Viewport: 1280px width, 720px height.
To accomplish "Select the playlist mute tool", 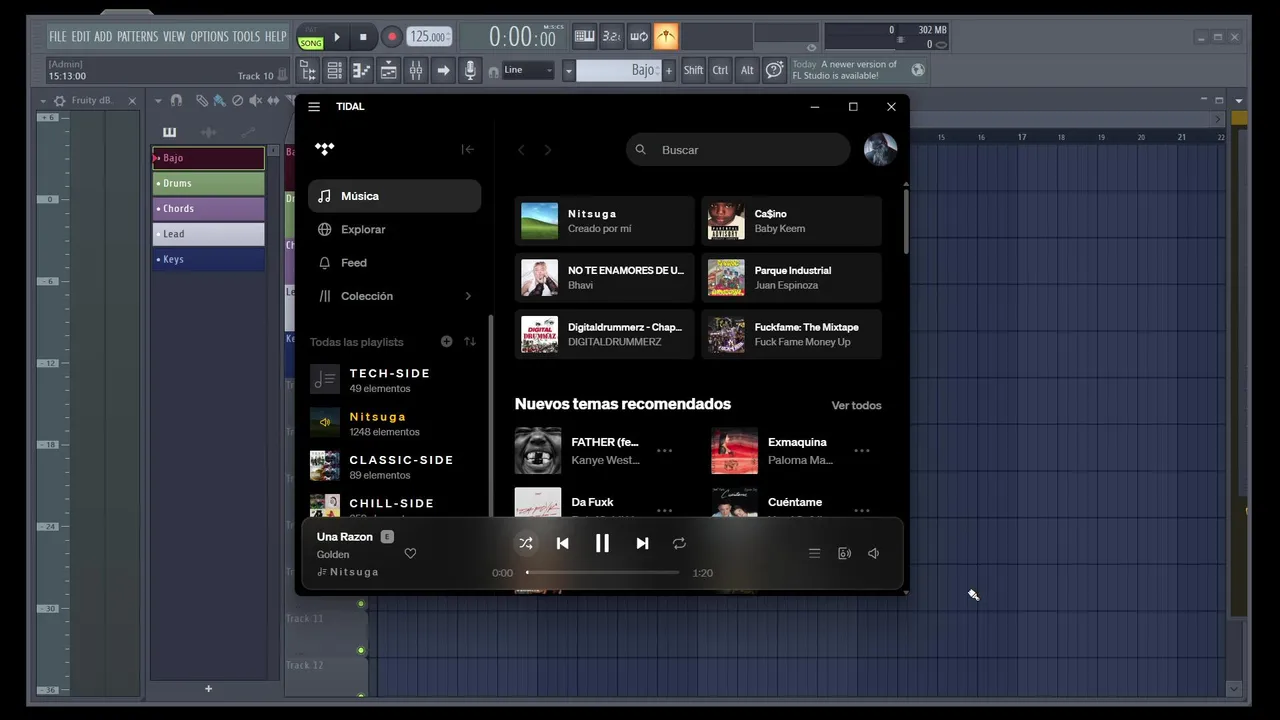I will pyautogui.click(x=255, y=100).
